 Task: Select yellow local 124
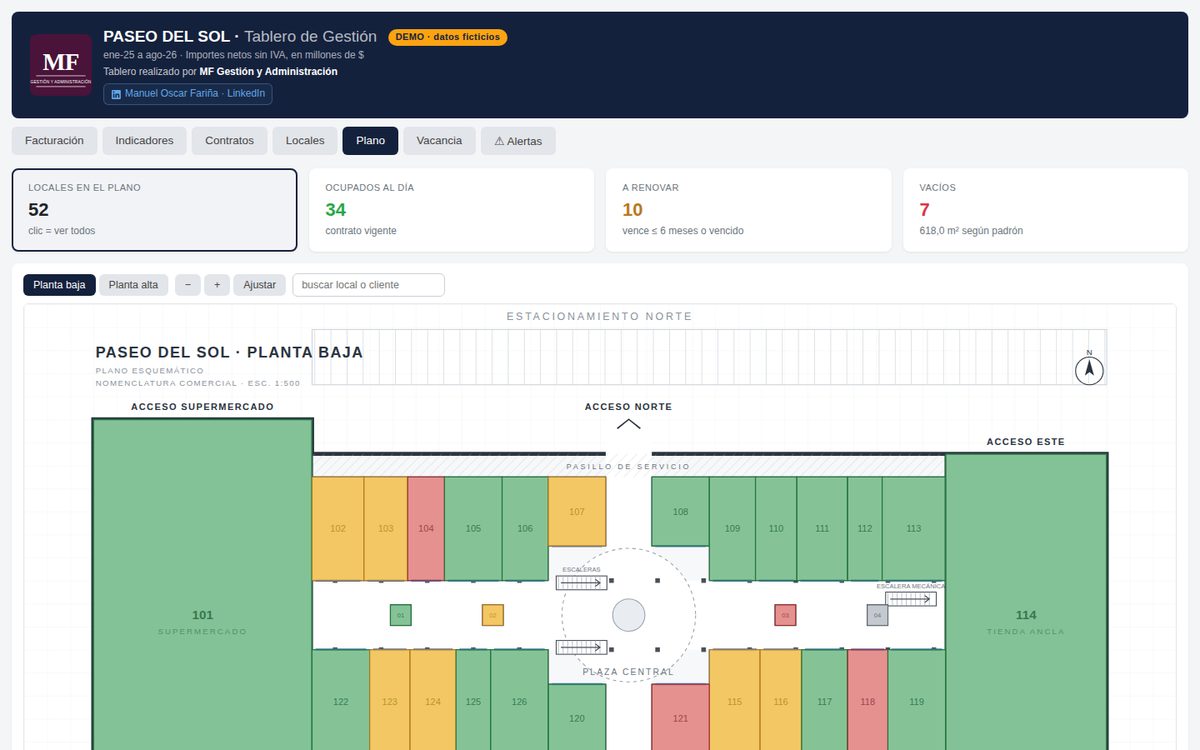(433, 700)
